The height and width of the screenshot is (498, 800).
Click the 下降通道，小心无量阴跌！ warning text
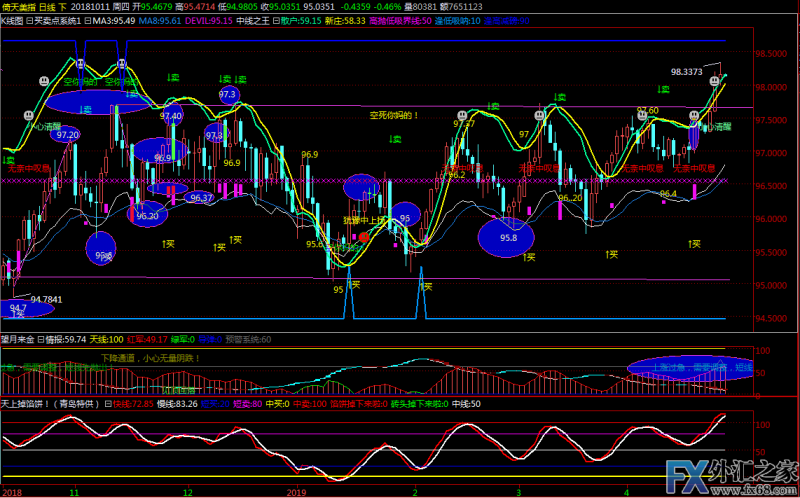(151, 359)
